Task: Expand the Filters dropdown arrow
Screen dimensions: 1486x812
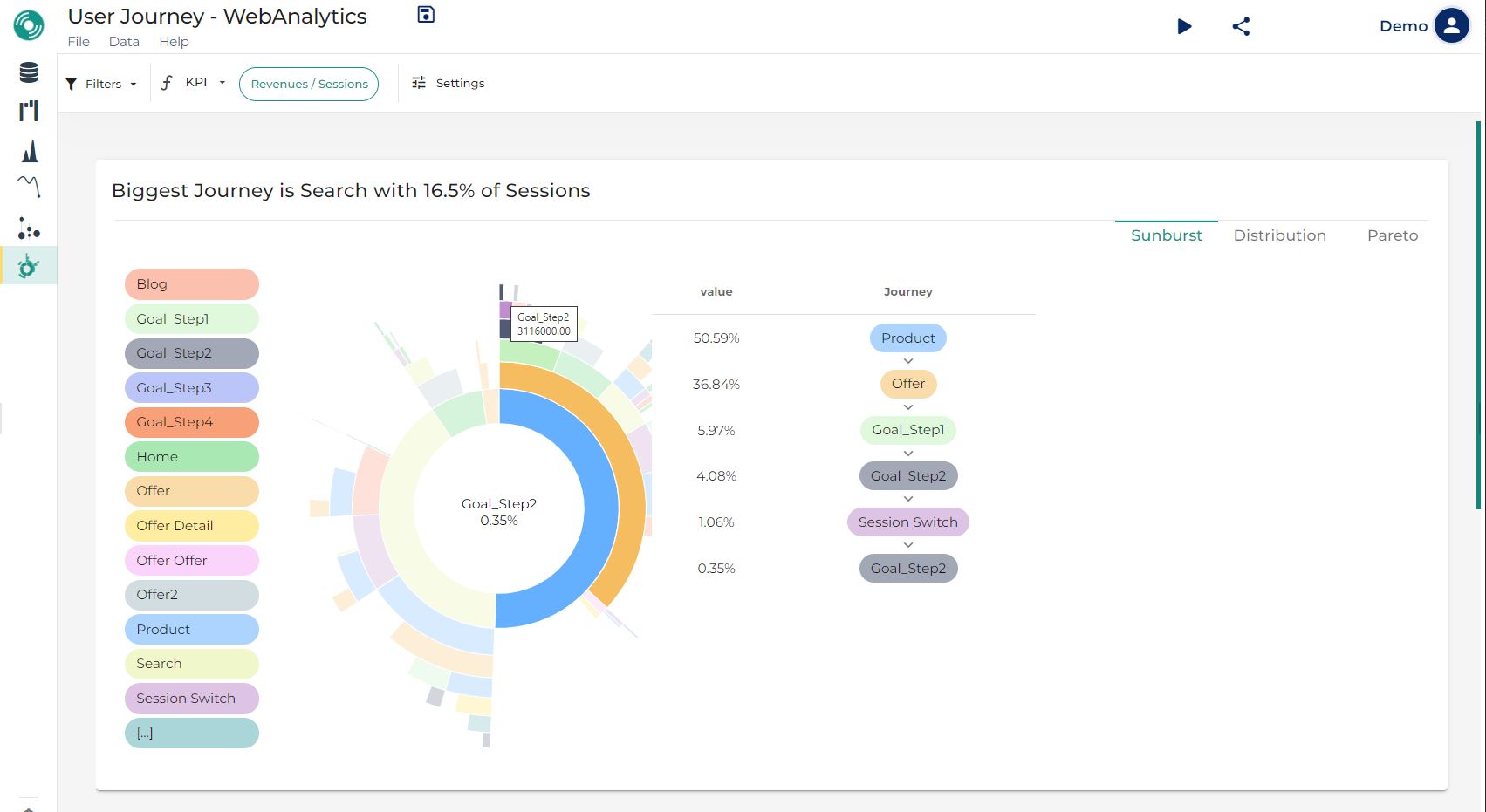Action: 134,85
